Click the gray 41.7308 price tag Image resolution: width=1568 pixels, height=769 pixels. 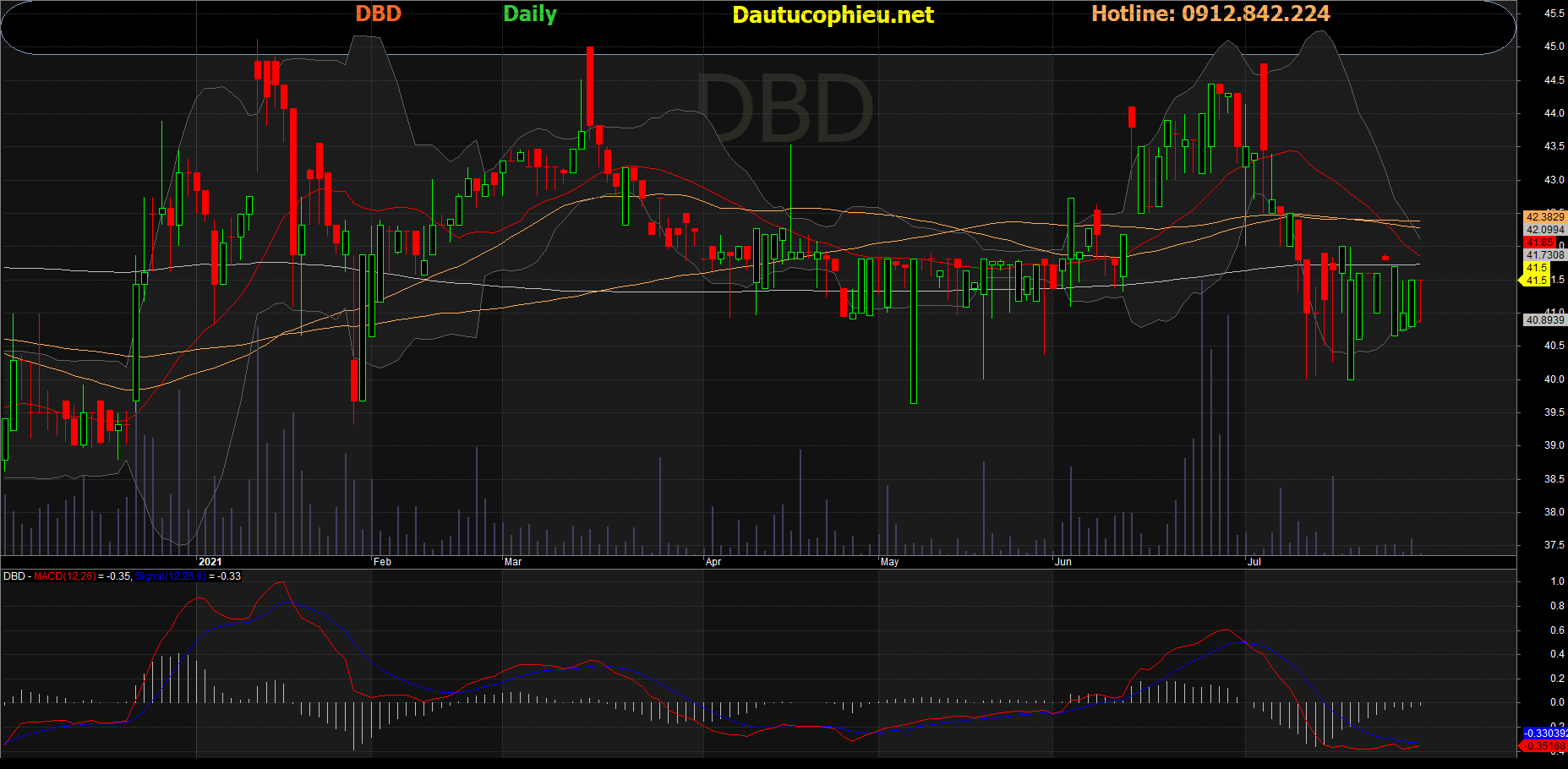pyautogui.click(x=1544, y=255)
